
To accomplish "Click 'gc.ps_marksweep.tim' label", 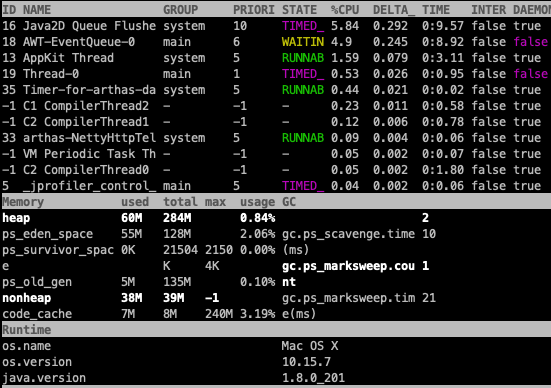I will (348, 298).
